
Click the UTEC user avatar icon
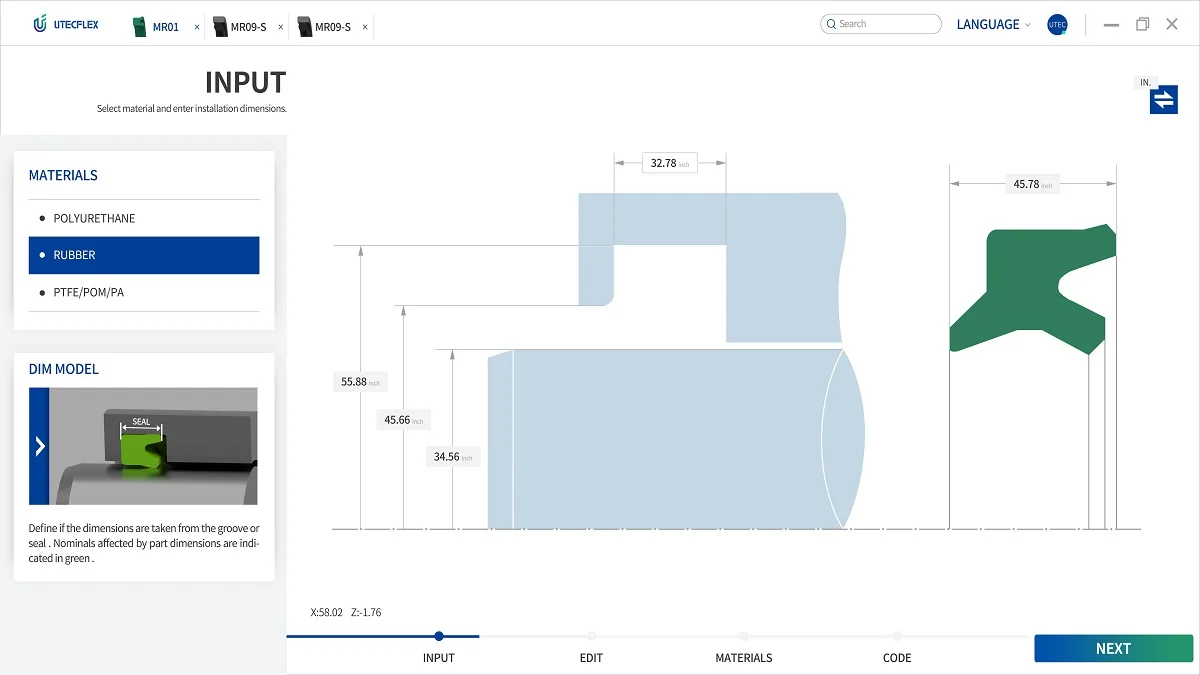[x=1057, y=25]
